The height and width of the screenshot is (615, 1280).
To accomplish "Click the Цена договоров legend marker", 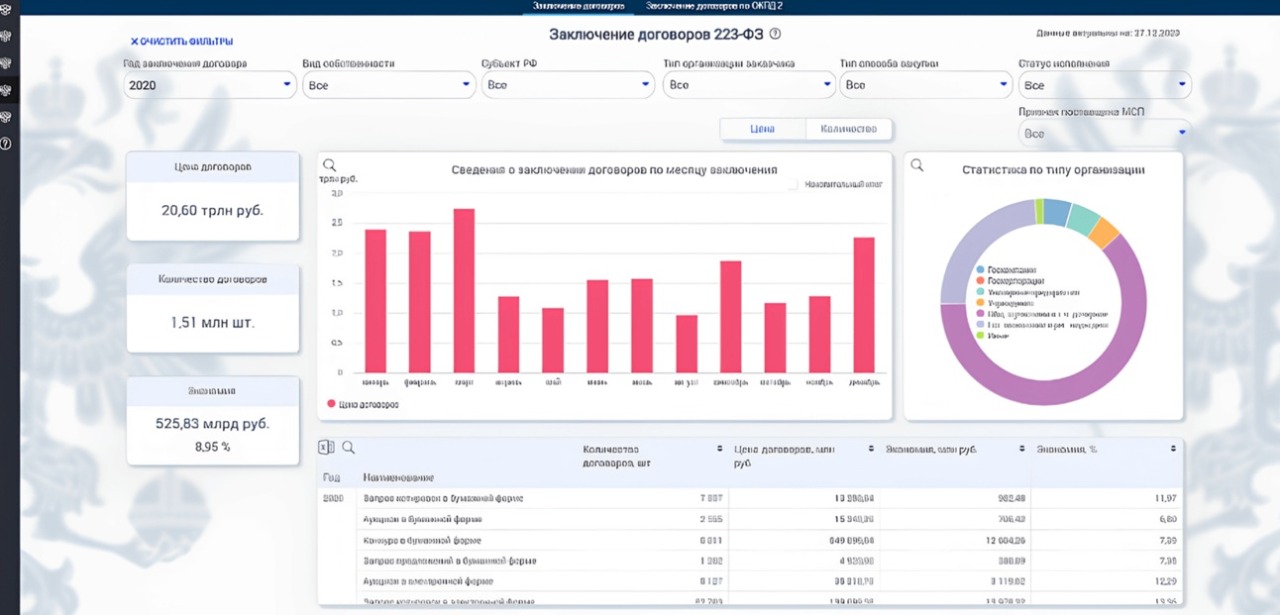I will (331, 405).
